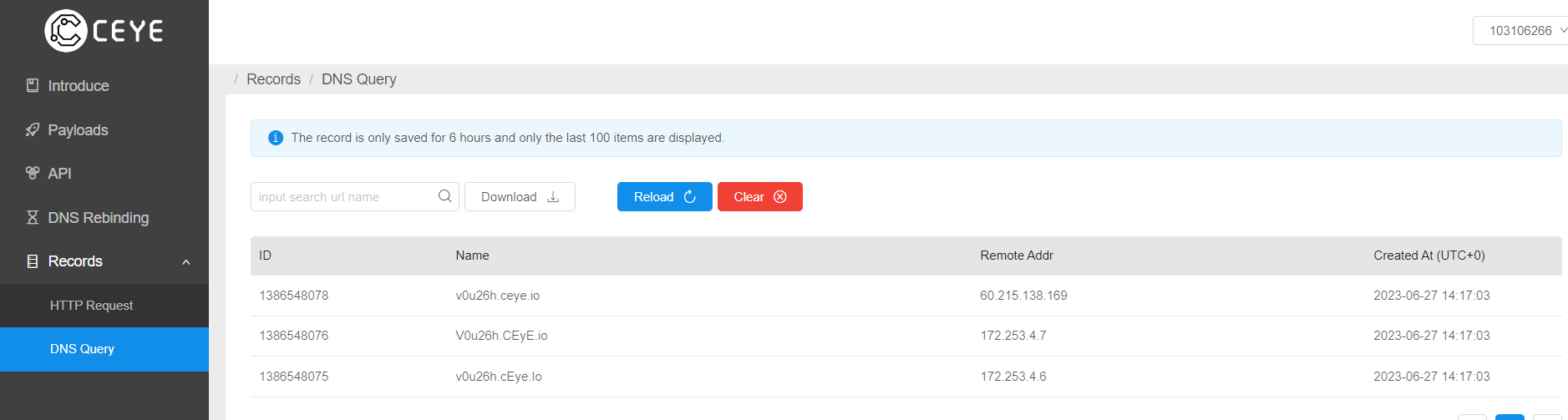Screen dimensions: 1568x420
Task: Click the Records breadcrumb link
Action: coord(273,79)
